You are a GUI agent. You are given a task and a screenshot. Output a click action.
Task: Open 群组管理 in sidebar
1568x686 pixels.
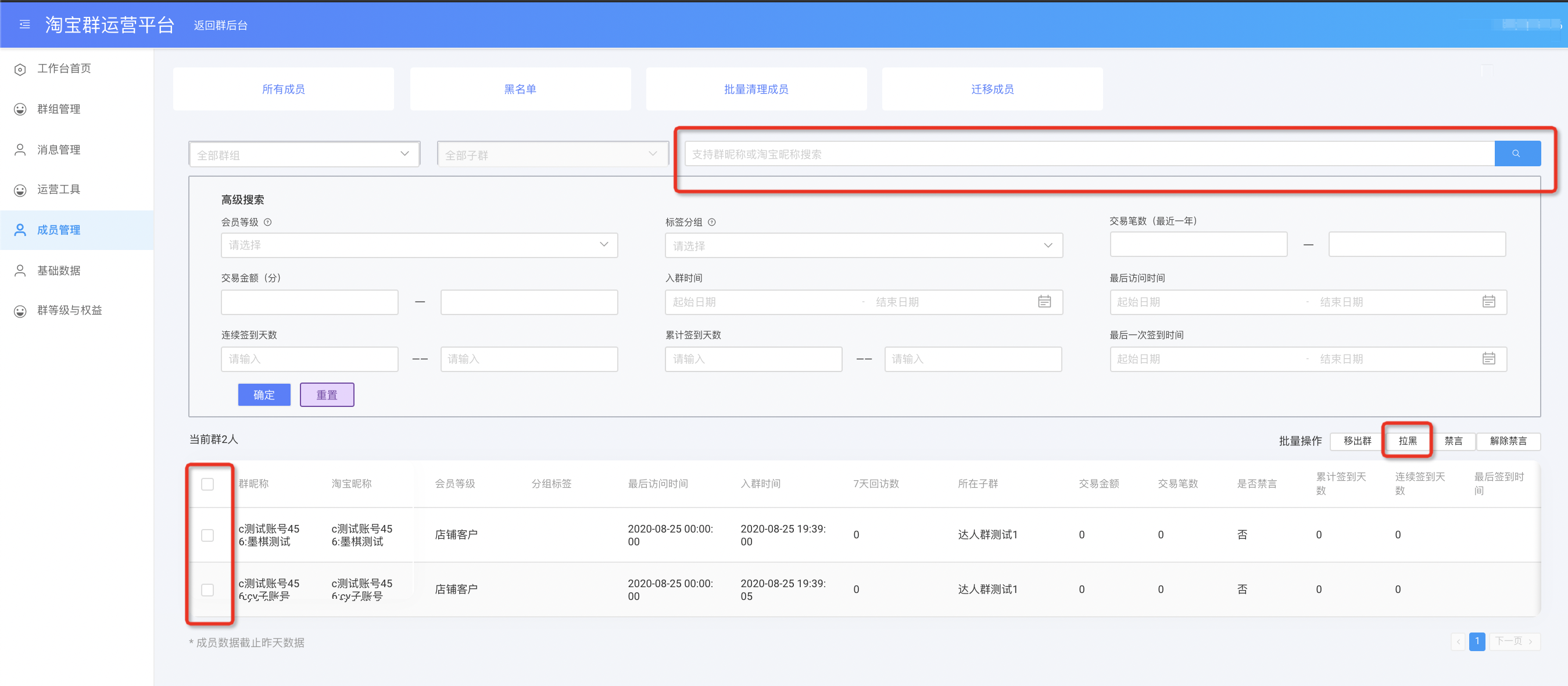click(x=59, y=109)
